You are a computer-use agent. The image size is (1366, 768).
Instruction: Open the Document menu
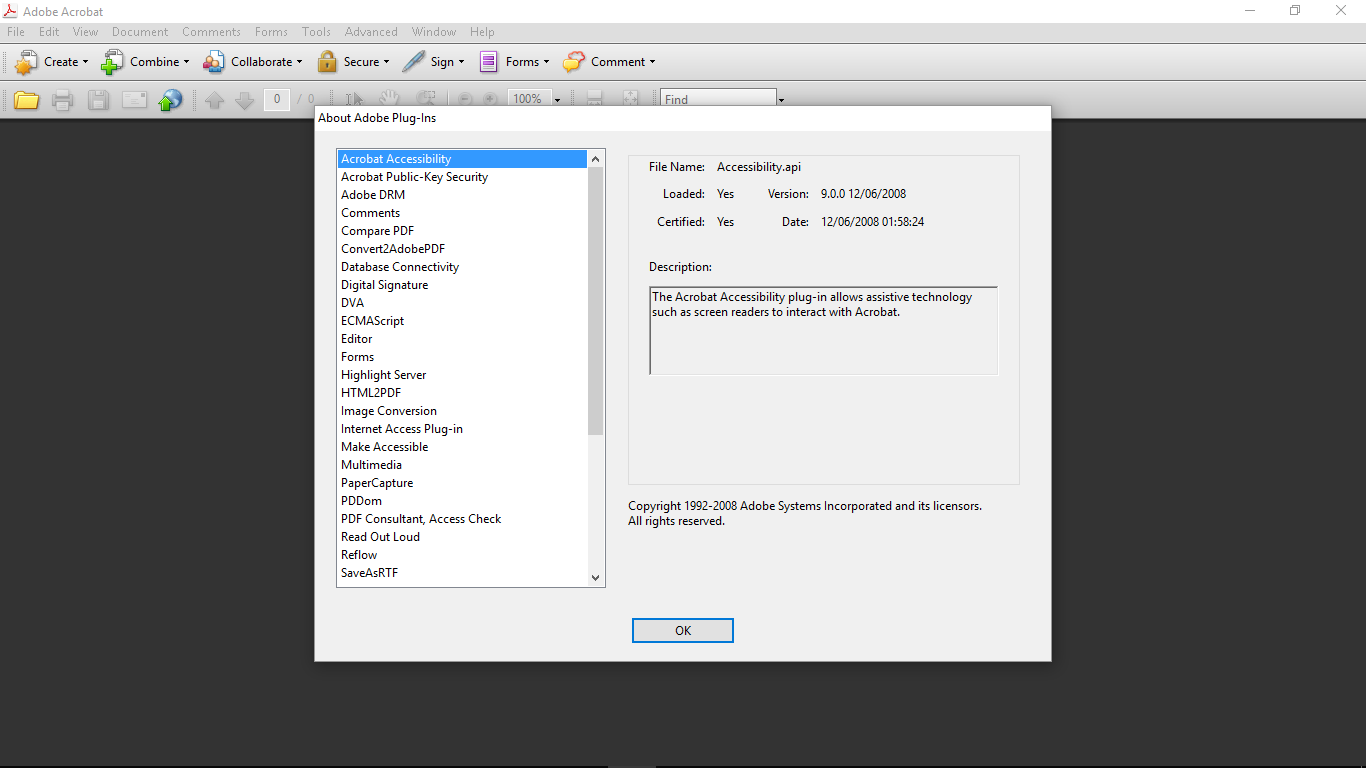(140, 32)
